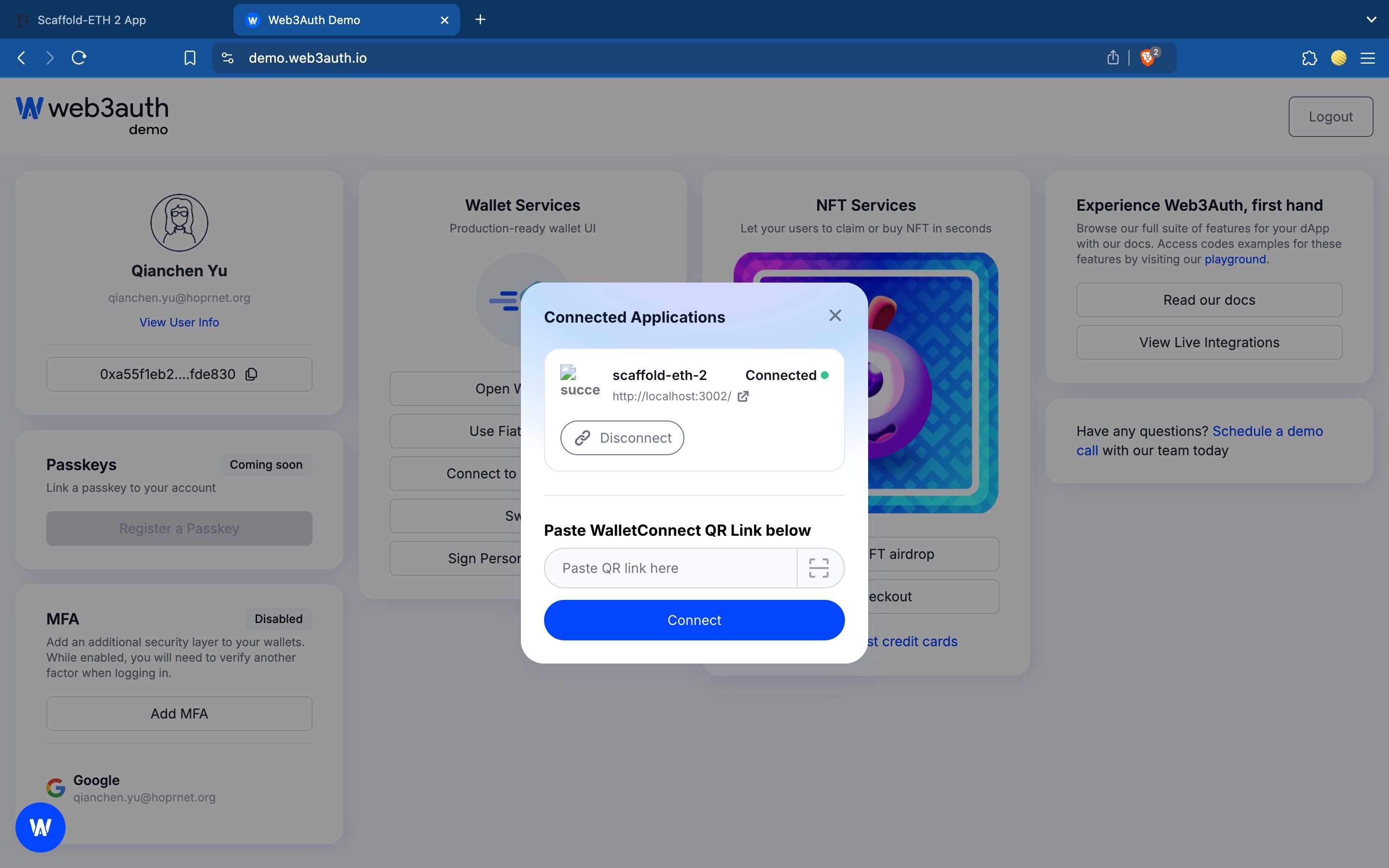Click the Add MFA button
This screenshot has height=868, width=1389.
[x=179, y=714]
